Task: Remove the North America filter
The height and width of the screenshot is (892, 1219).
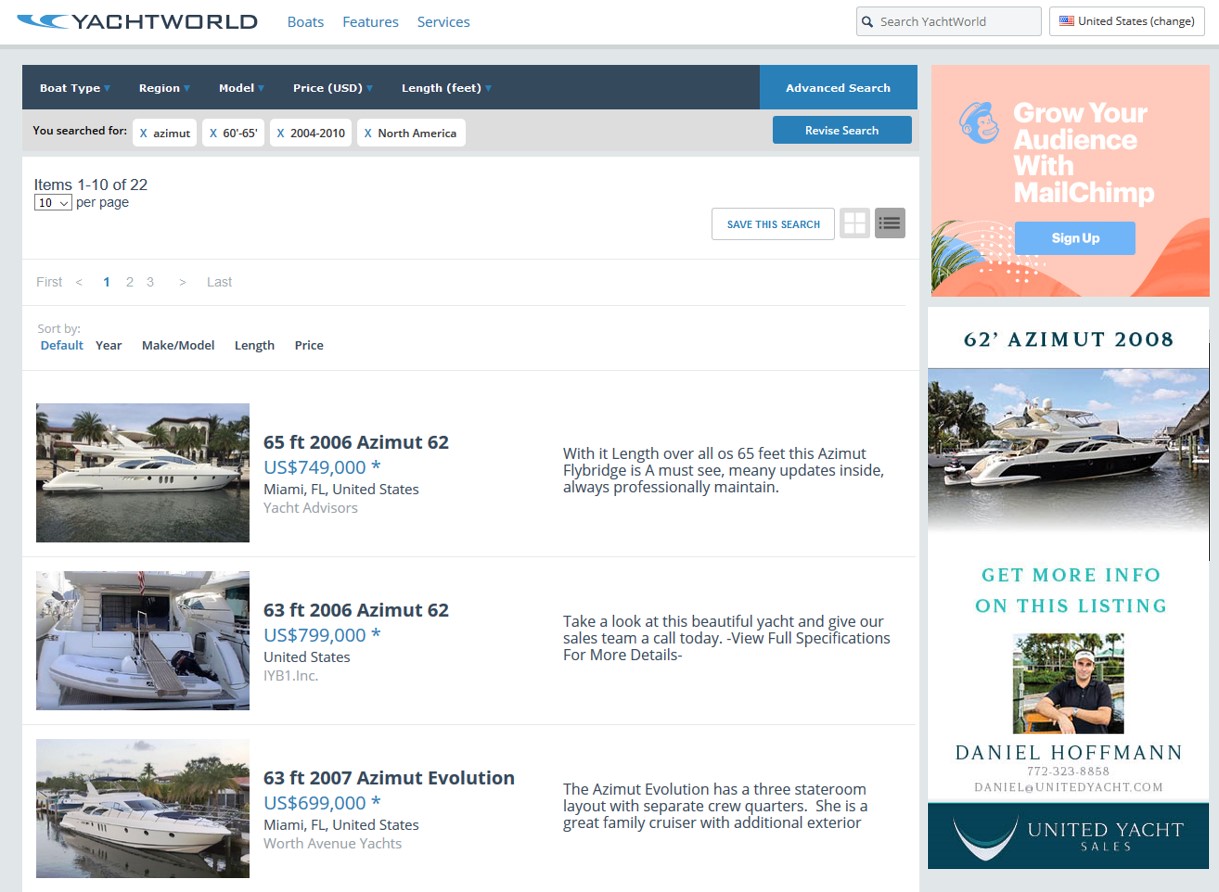Action: [x=368, y=133]
